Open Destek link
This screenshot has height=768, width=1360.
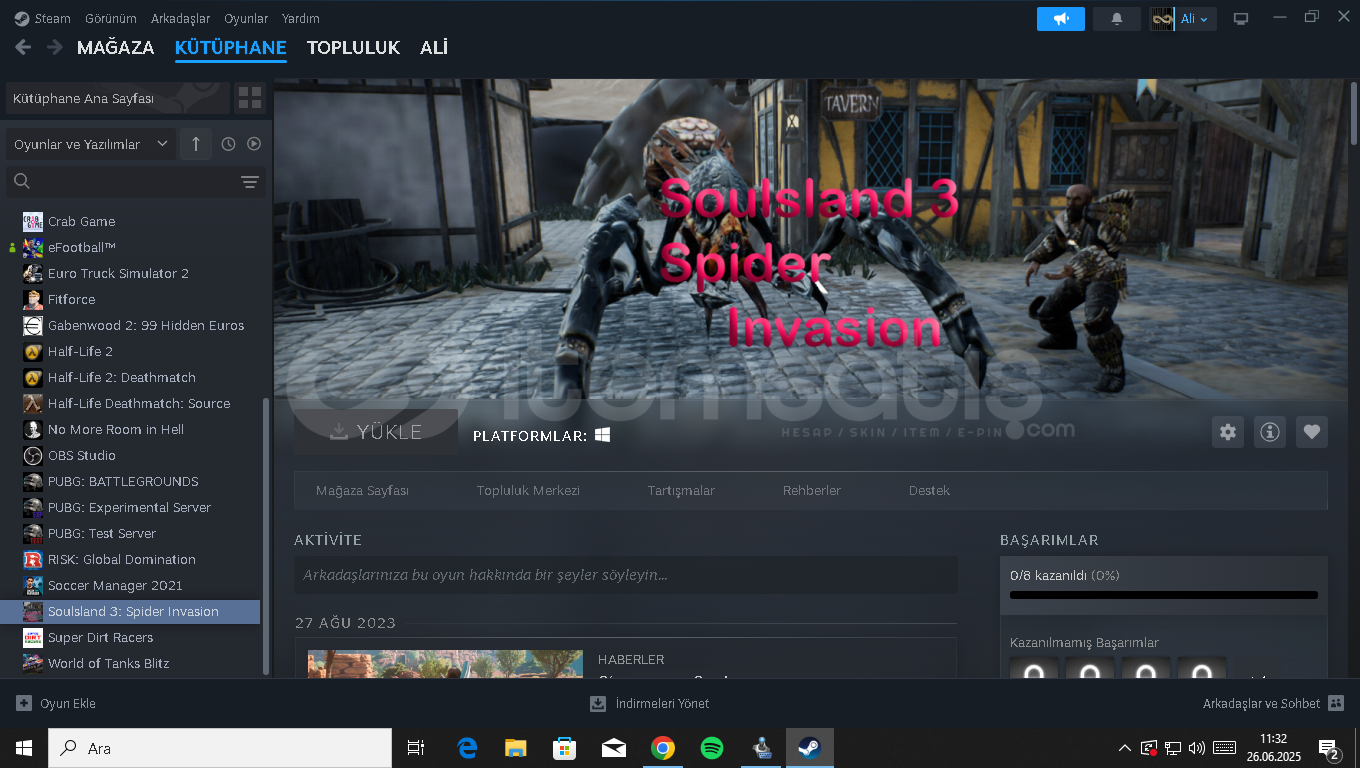(x=929, y=490)
